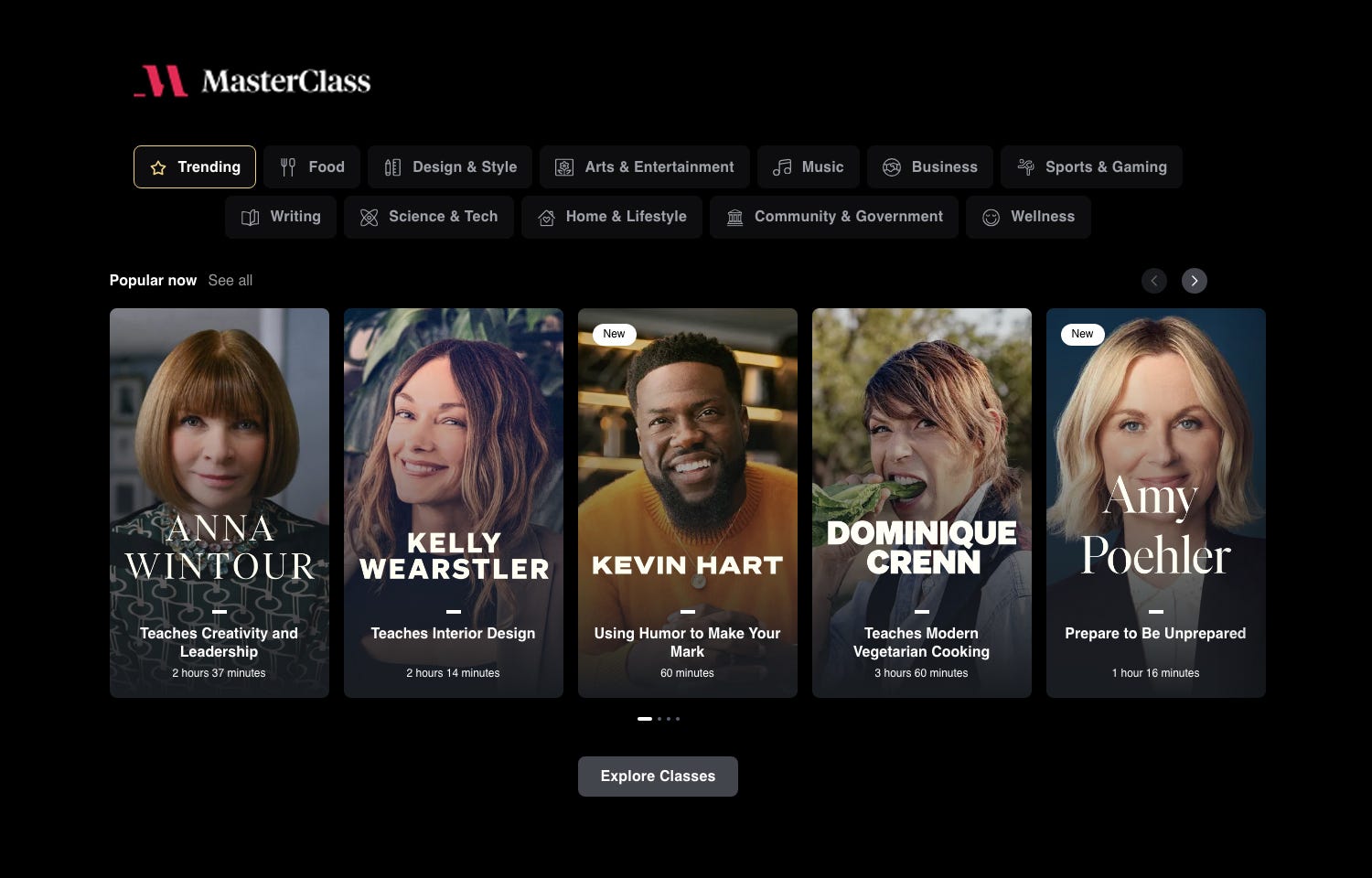
Task: Click the Arts & Entertainment category icon
Action: click(564, 167)
